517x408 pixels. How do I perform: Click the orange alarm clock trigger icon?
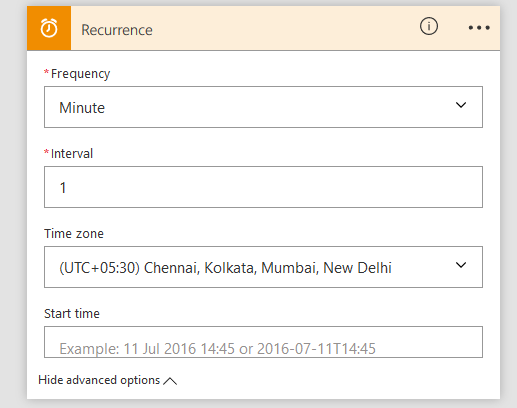(49, 28)
